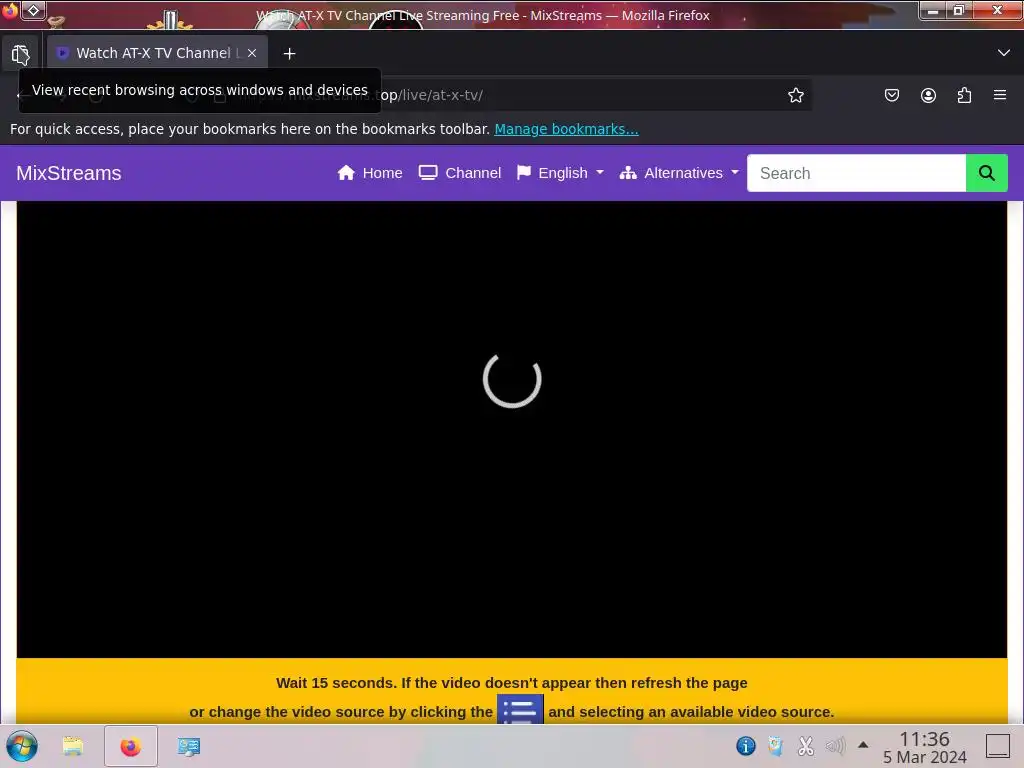
Task: Close the Watch AT-X TV Channel tab
Action: pos(252,53)
